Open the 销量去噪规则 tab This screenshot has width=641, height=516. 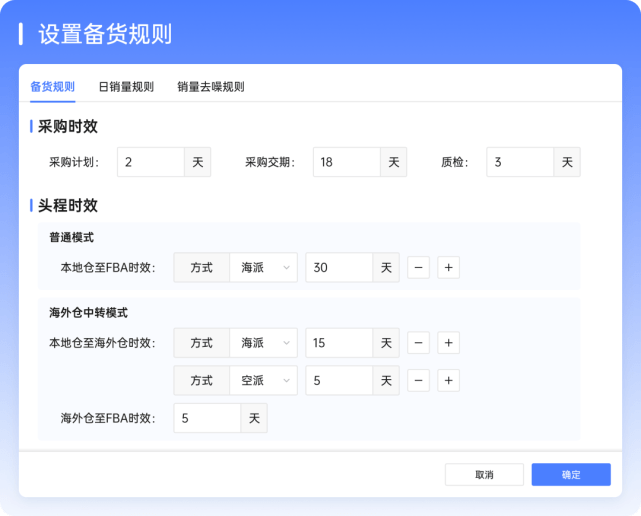click(x=211, y=87)
